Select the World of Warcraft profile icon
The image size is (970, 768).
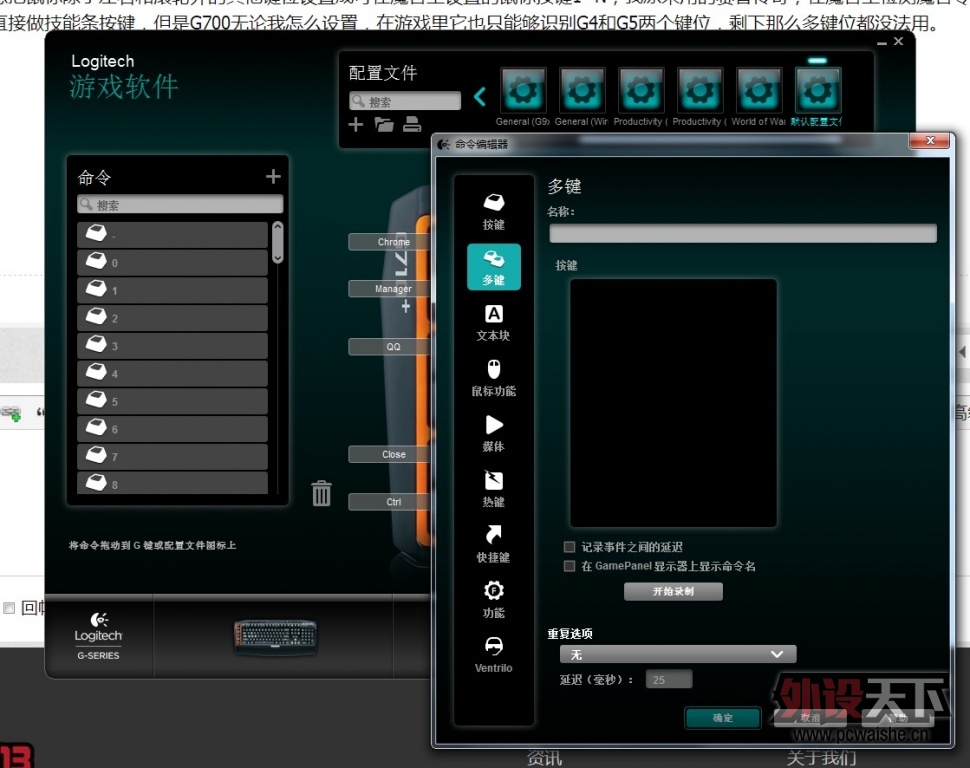(759, 91)
